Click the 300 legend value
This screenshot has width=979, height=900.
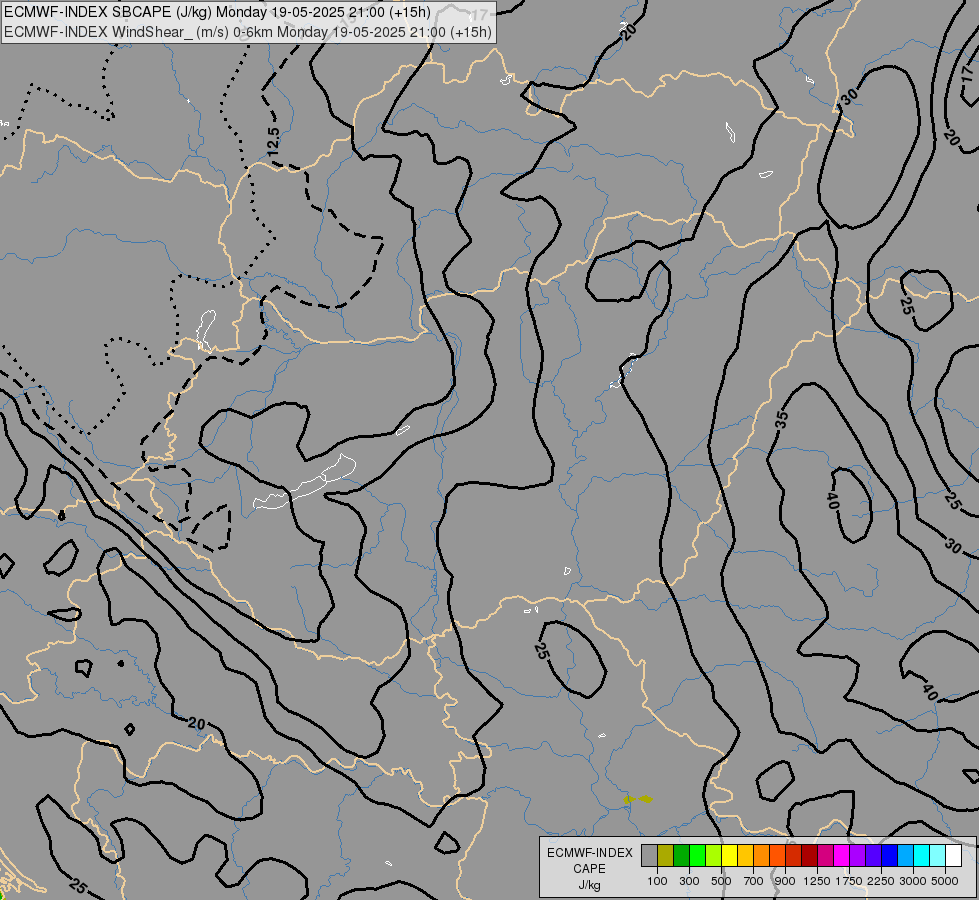(689, 881)
